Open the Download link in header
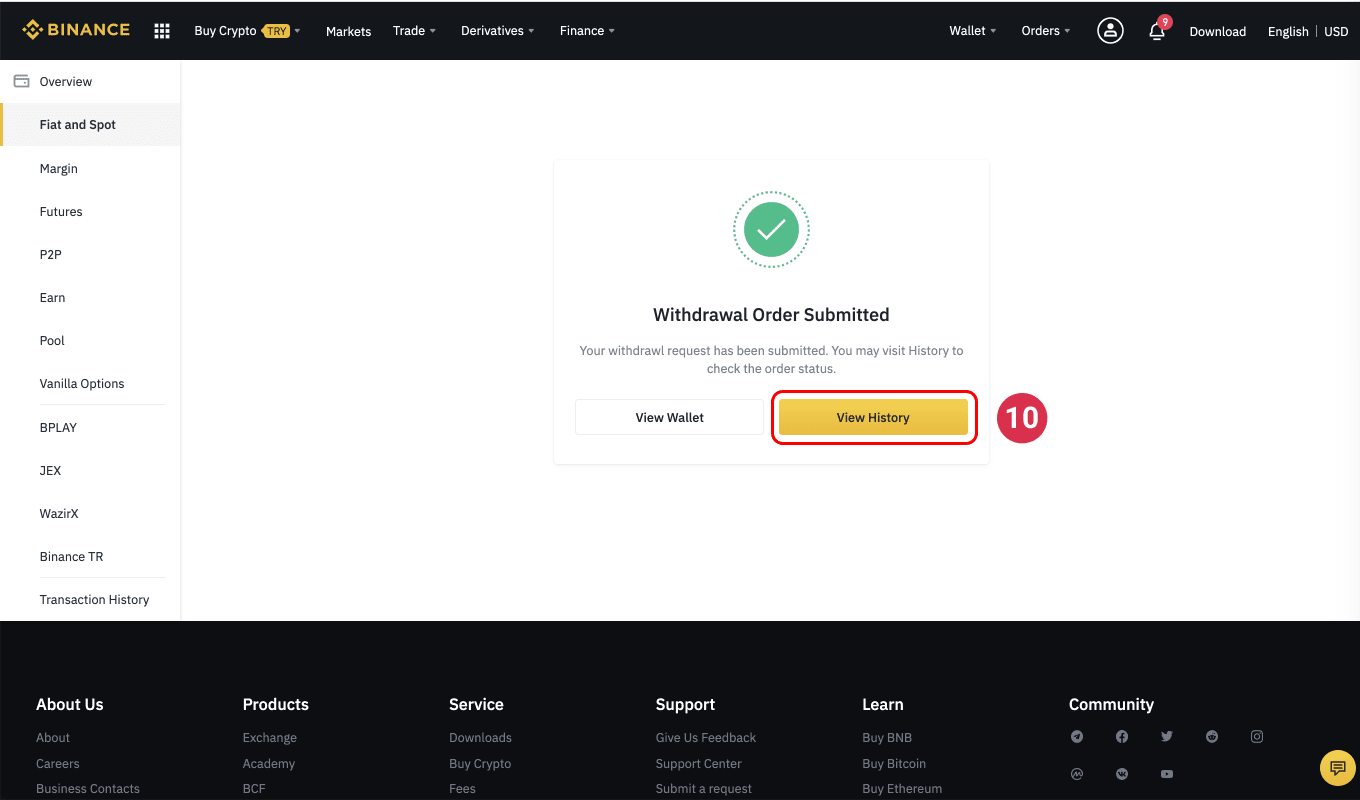Viewport: 1360px width, 800px height. pos(1217,32)
